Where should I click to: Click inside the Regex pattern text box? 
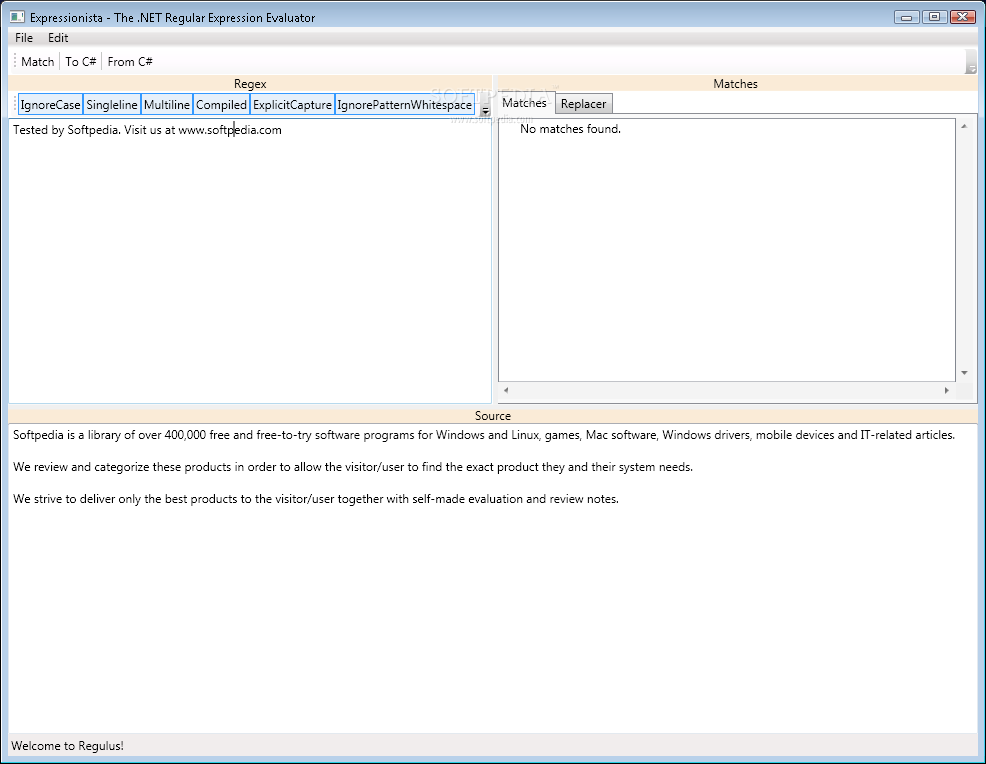250,260
